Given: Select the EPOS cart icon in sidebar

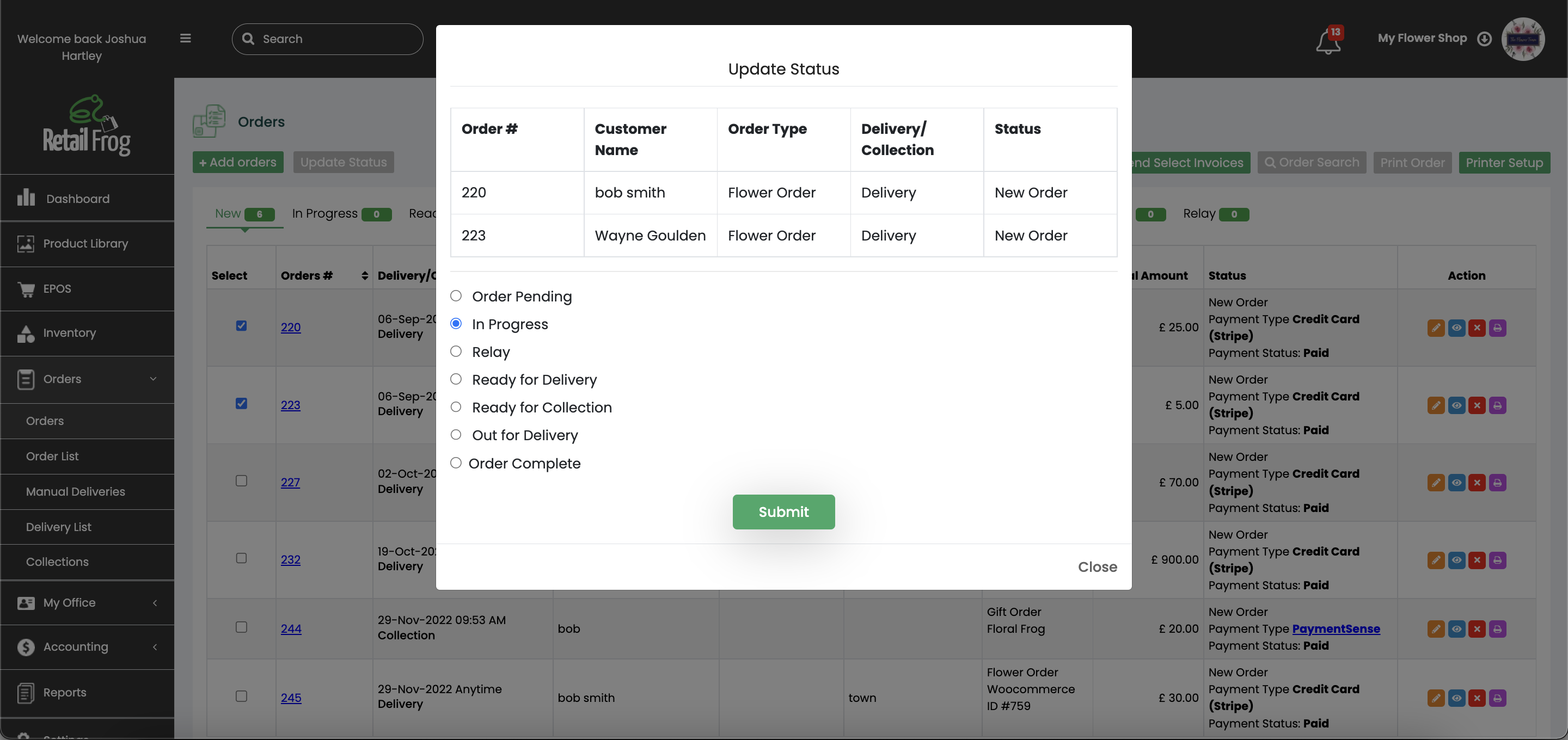Looking at the screenshot, I should 26,288.
